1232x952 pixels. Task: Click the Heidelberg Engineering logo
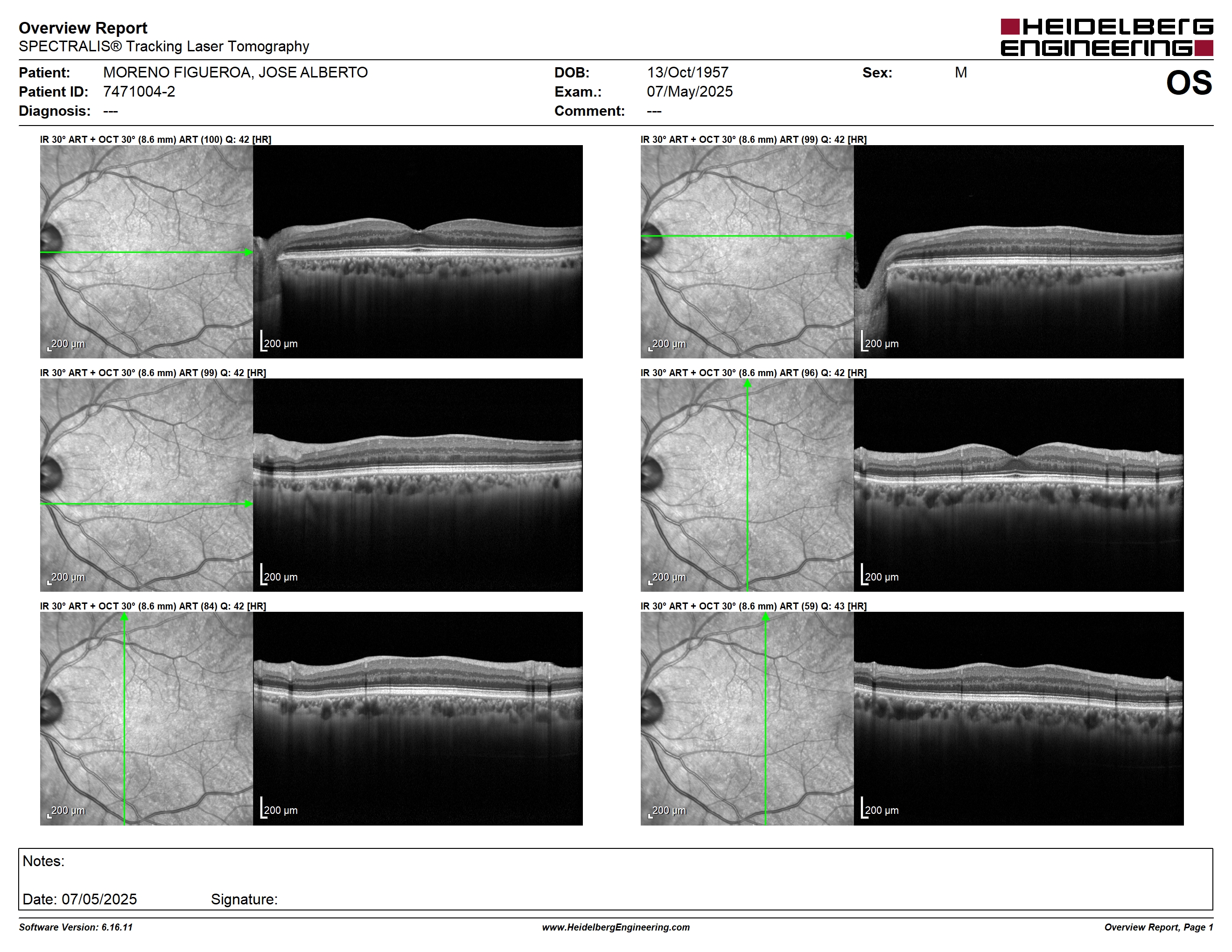pos(1107,38)
